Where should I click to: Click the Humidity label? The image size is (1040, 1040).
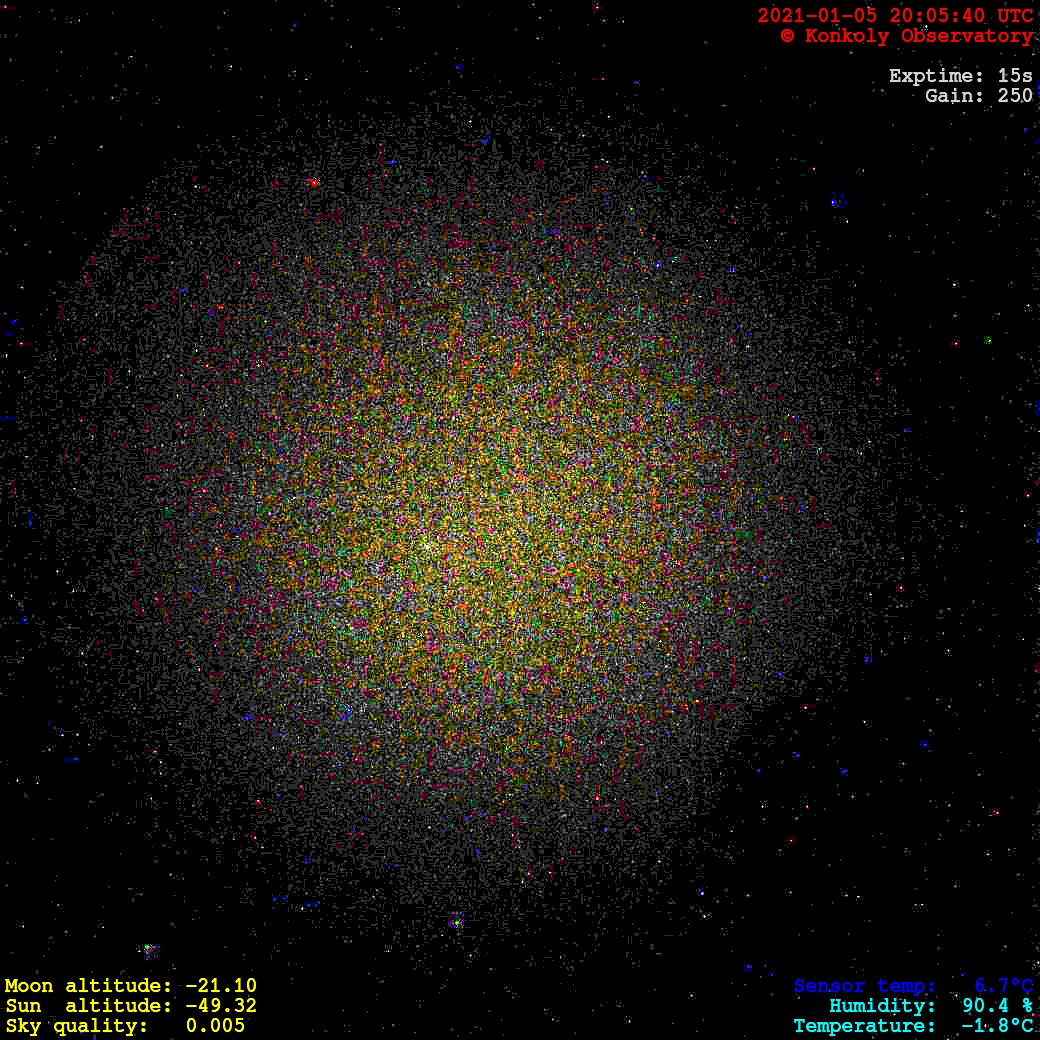pyautogui.click(x=882, y=1006)
